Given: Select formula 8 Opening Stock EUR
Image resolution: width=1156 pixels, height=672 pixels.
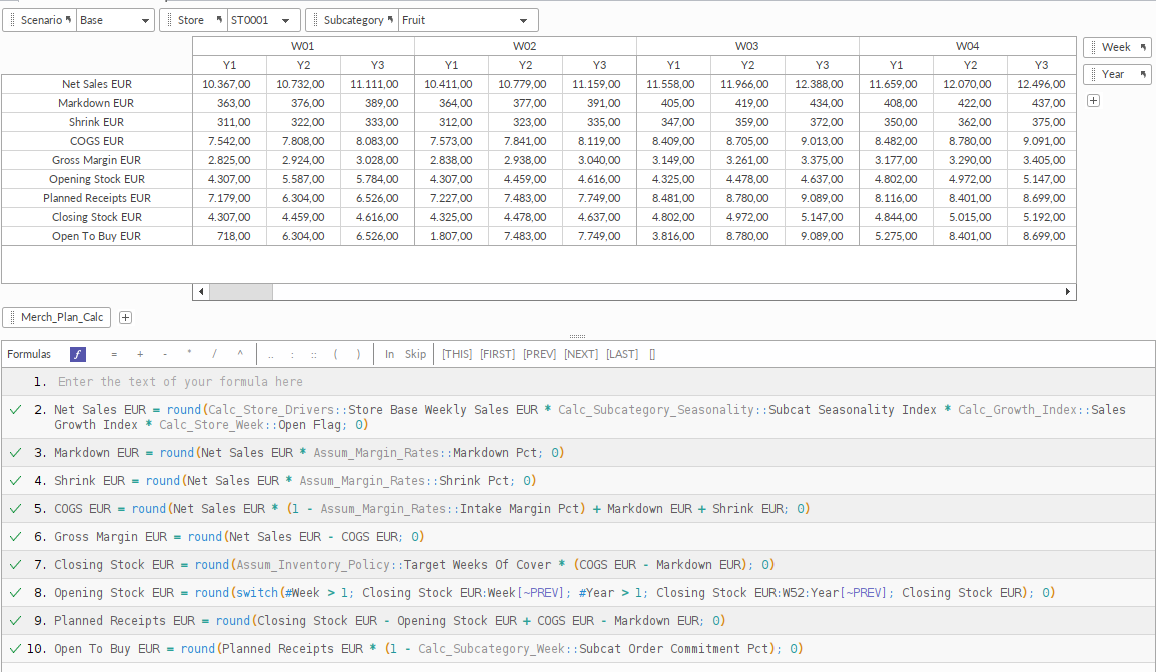Looking at the screenshot, I should (x=578, y=593).
